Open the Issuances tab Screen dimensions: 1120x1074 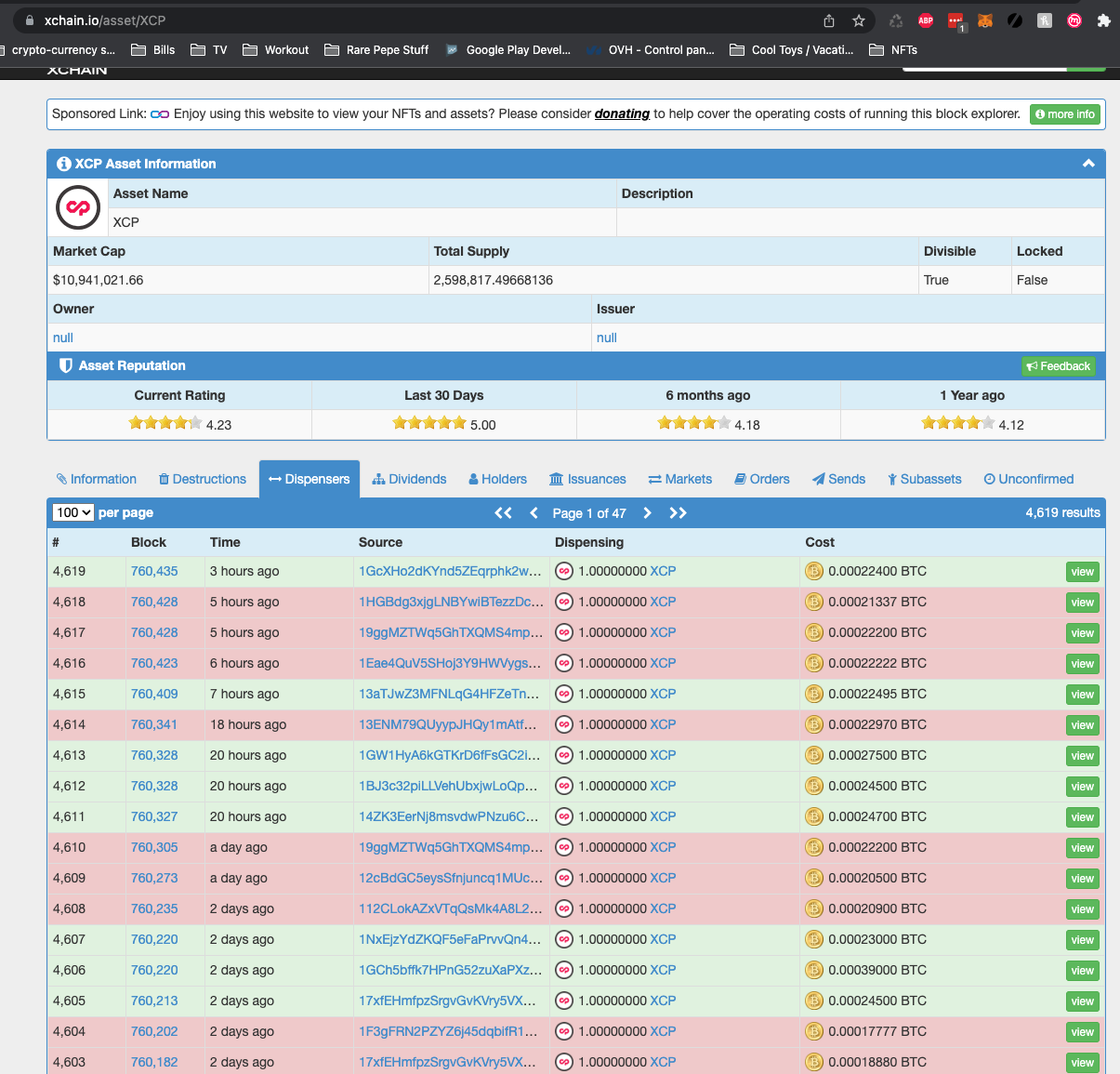pyautogui.click(x=587, y=479)
